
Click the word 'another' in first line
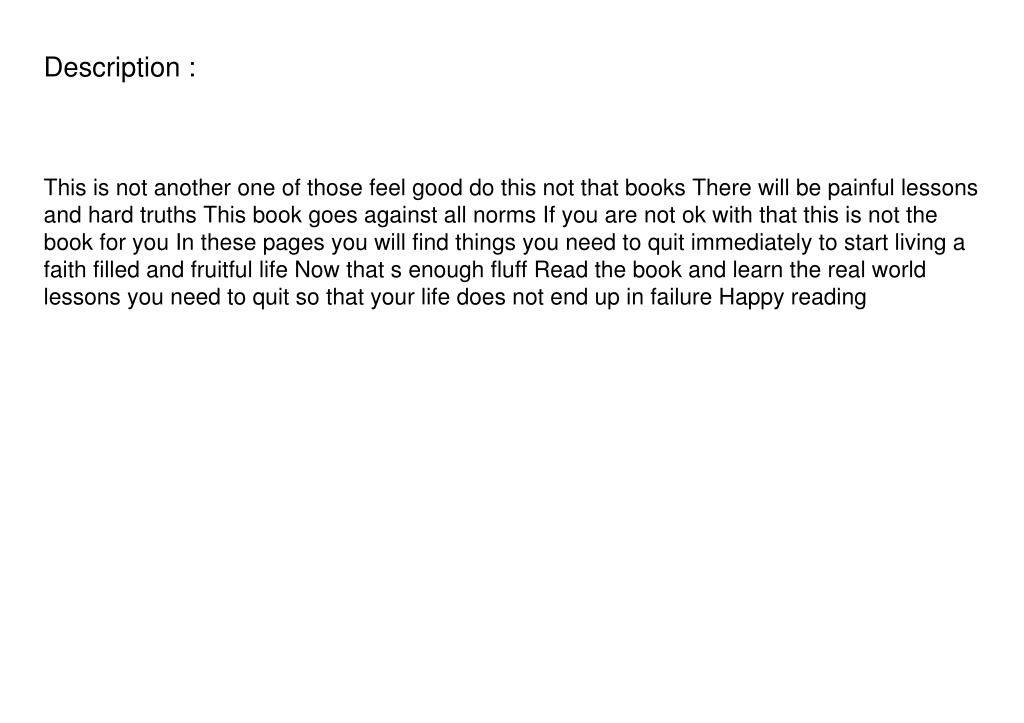point(192,188)
